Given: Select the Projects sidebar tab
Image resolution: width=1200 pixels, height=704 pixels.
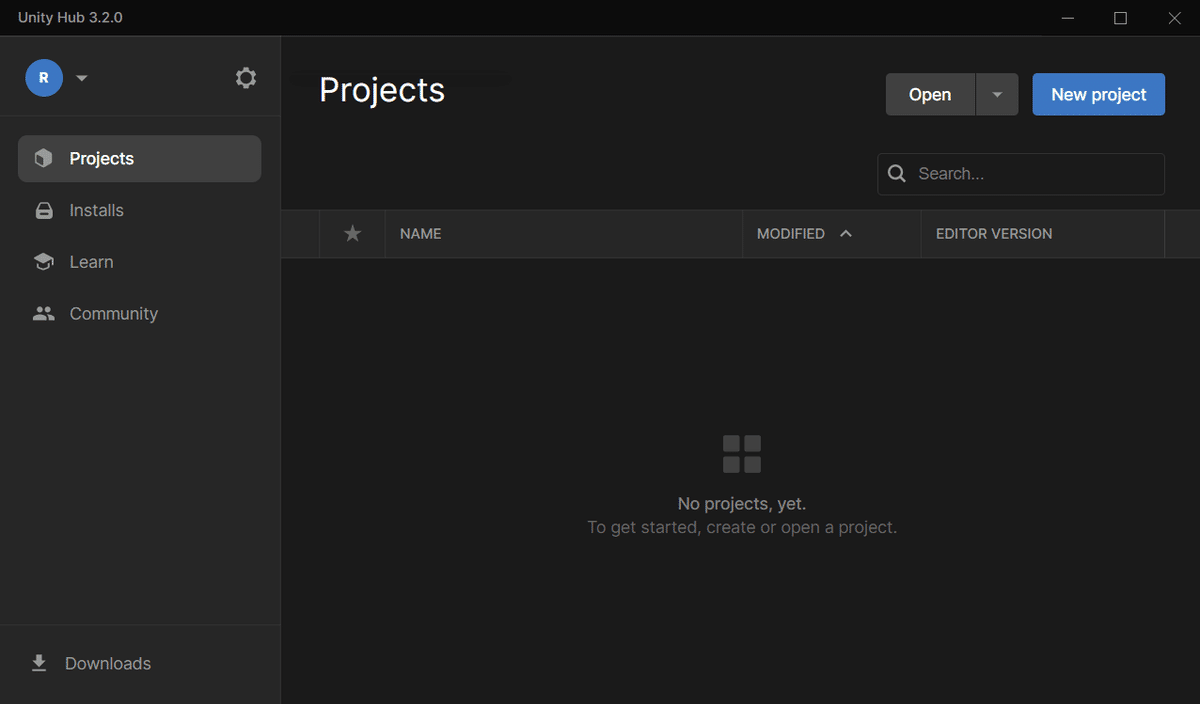Looking at the screenshot, I should click(139, 159).
